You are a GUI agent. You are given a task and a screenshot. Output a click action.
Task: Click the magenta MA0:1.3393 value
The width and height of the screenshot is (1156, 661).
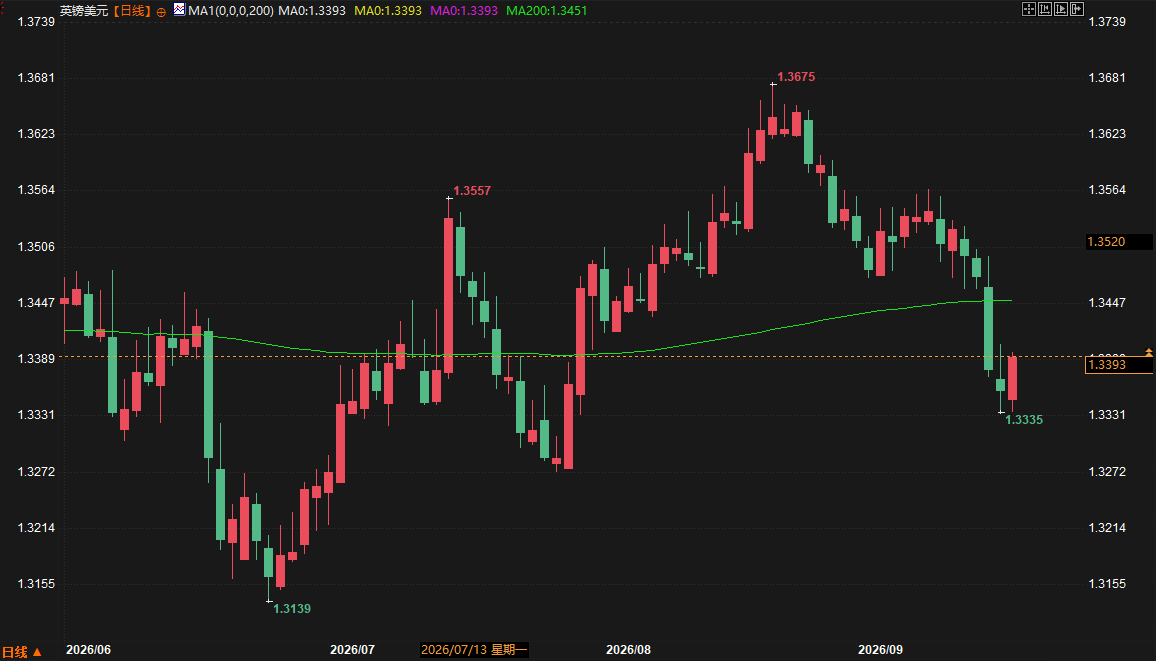[x=464, y=11]
